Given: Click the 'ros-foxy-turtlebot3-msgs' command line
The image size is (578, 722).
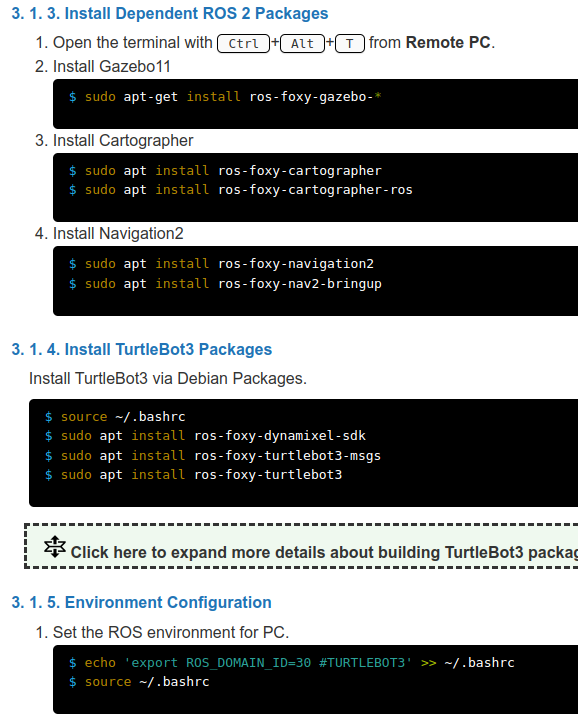Looking at the screenshot, I should coord(213,455).
